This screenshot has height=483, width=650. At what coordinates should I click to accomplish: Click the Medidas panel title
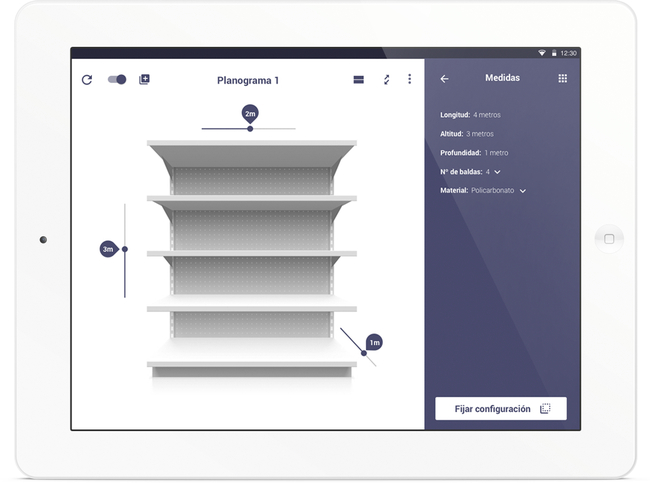[x=502, y=78]
